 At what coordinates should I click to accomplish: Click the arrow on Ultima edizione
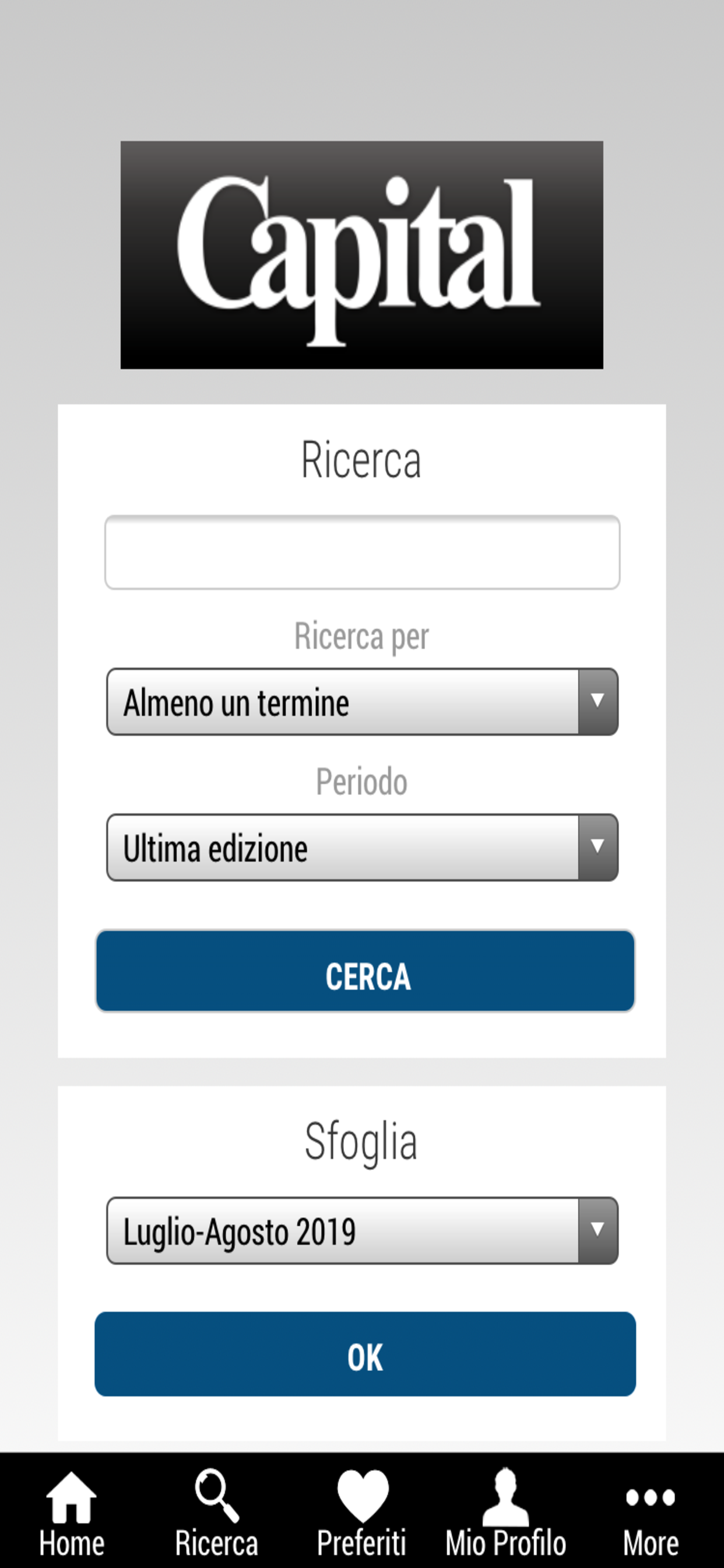(598, 848)
